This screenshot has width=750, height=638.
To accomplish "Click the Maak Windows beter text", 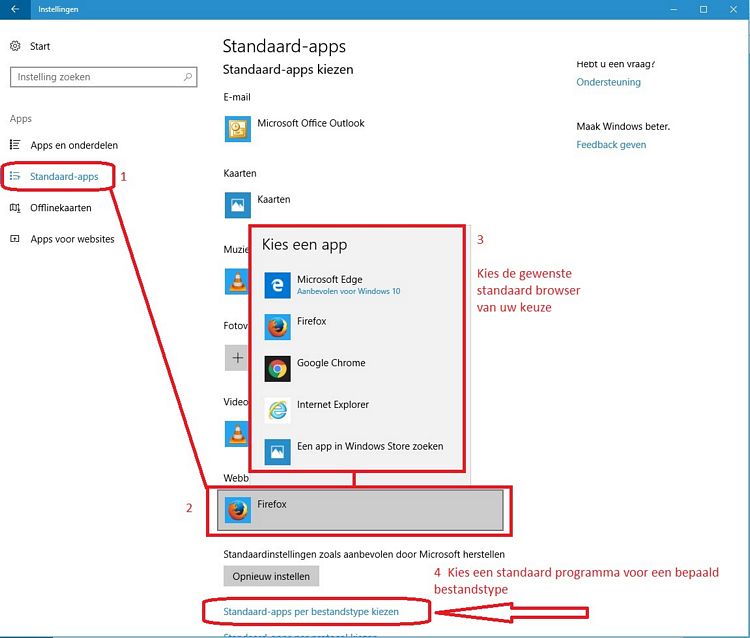I will point(623,127).
